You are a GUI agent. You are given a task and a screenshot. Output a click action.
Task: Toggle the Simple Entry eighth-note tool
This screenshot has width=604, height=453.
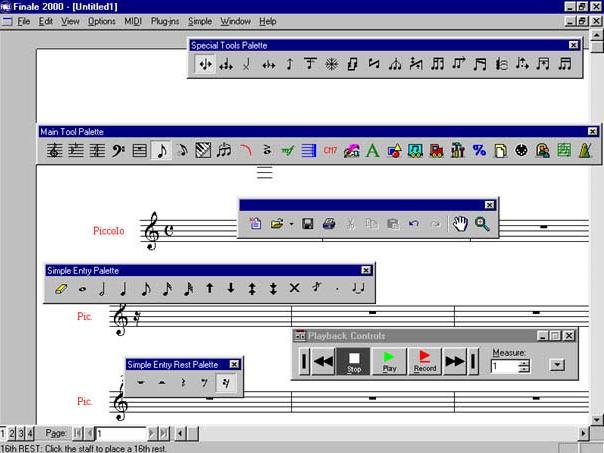(x=161, y=150)
